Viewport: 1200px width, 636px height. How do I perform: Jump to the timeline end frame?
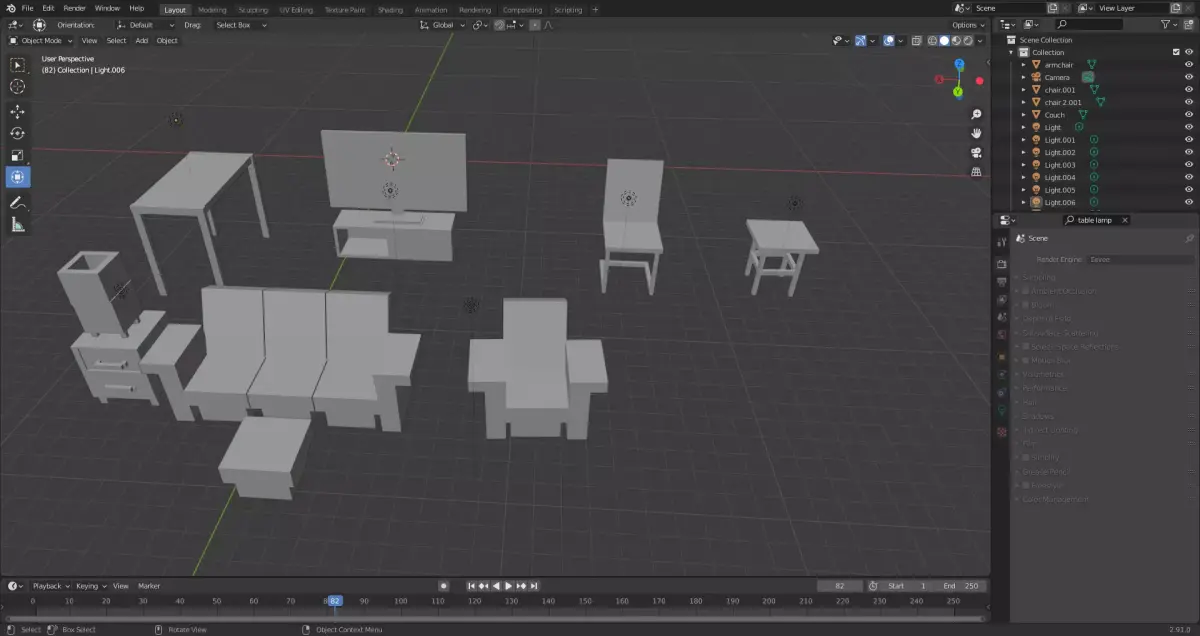pos(534,586)
